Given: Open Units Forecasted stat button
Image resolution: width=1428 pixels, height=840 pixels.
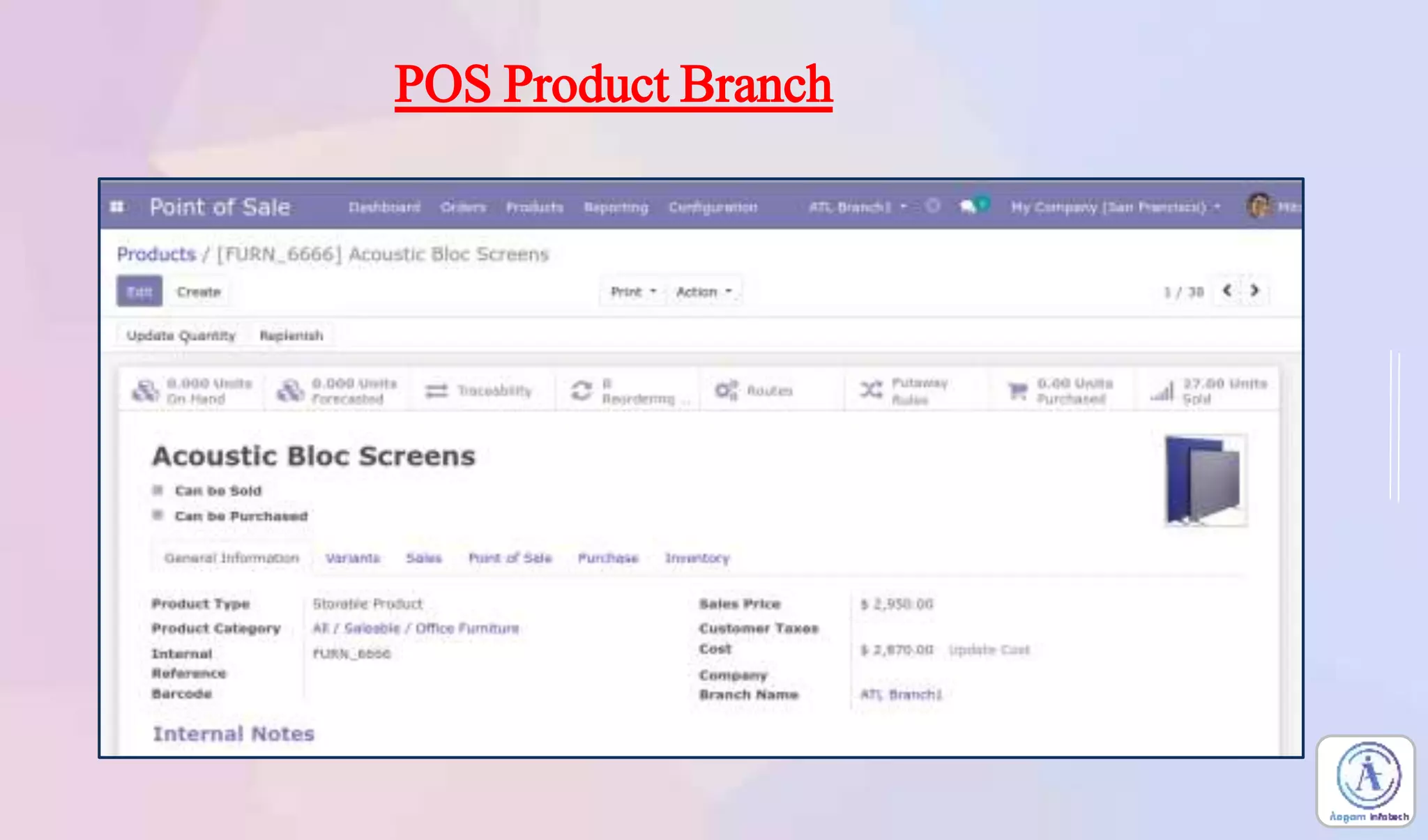Looking at the screenshot, I should pyautogui.click(x=337, y=391).
